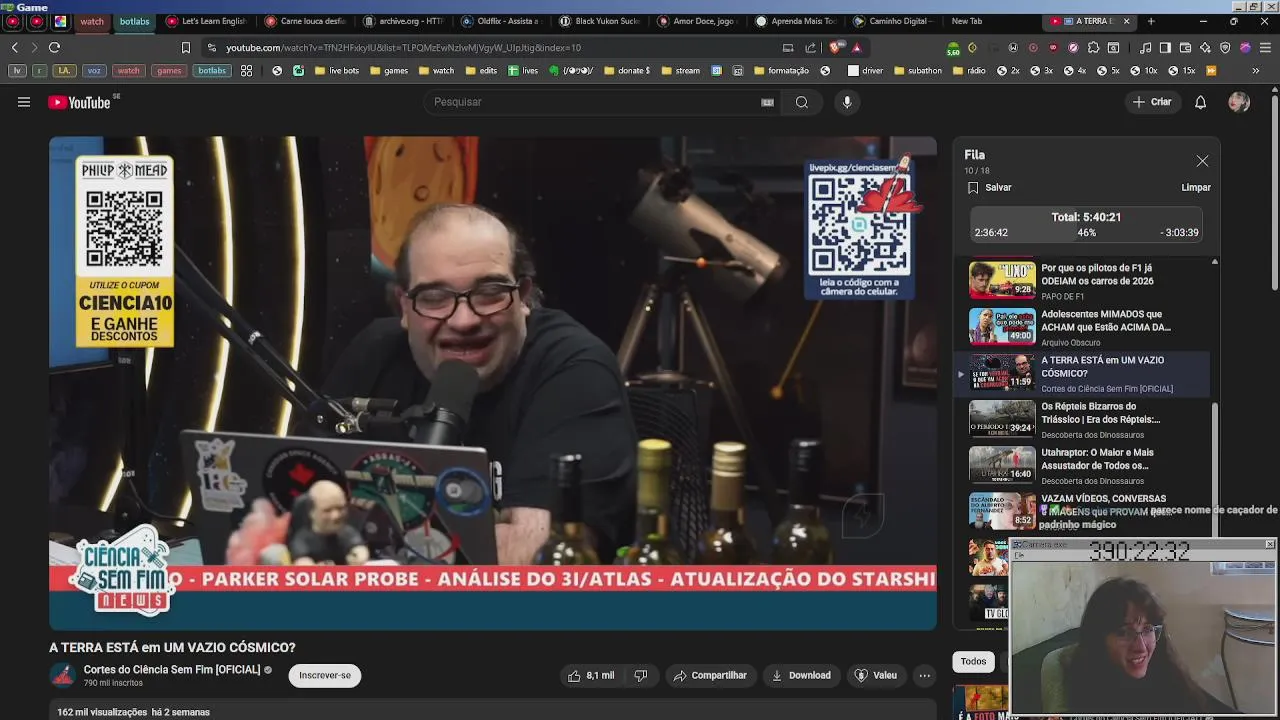Open Brave Rewards triangle icon
The image size is (1280, 720).
857,47
